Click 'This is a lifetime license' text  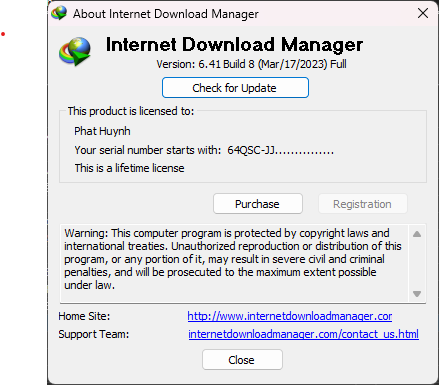pos(129,168)
